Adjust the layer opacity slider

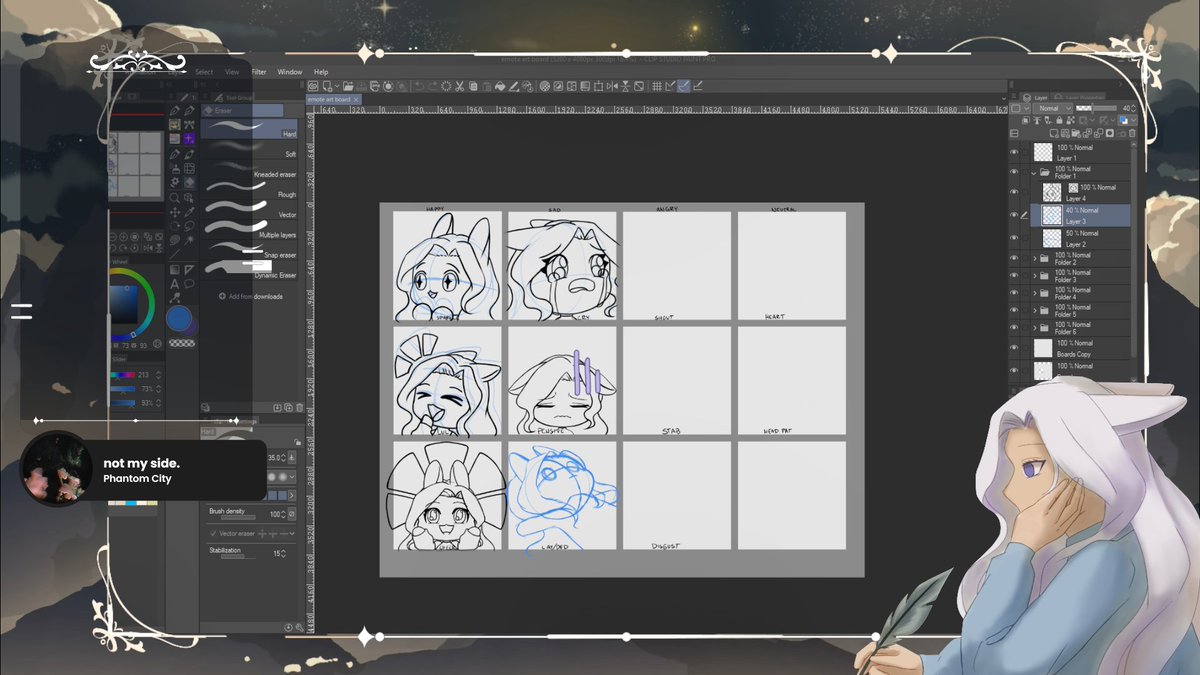point(1096,108)
